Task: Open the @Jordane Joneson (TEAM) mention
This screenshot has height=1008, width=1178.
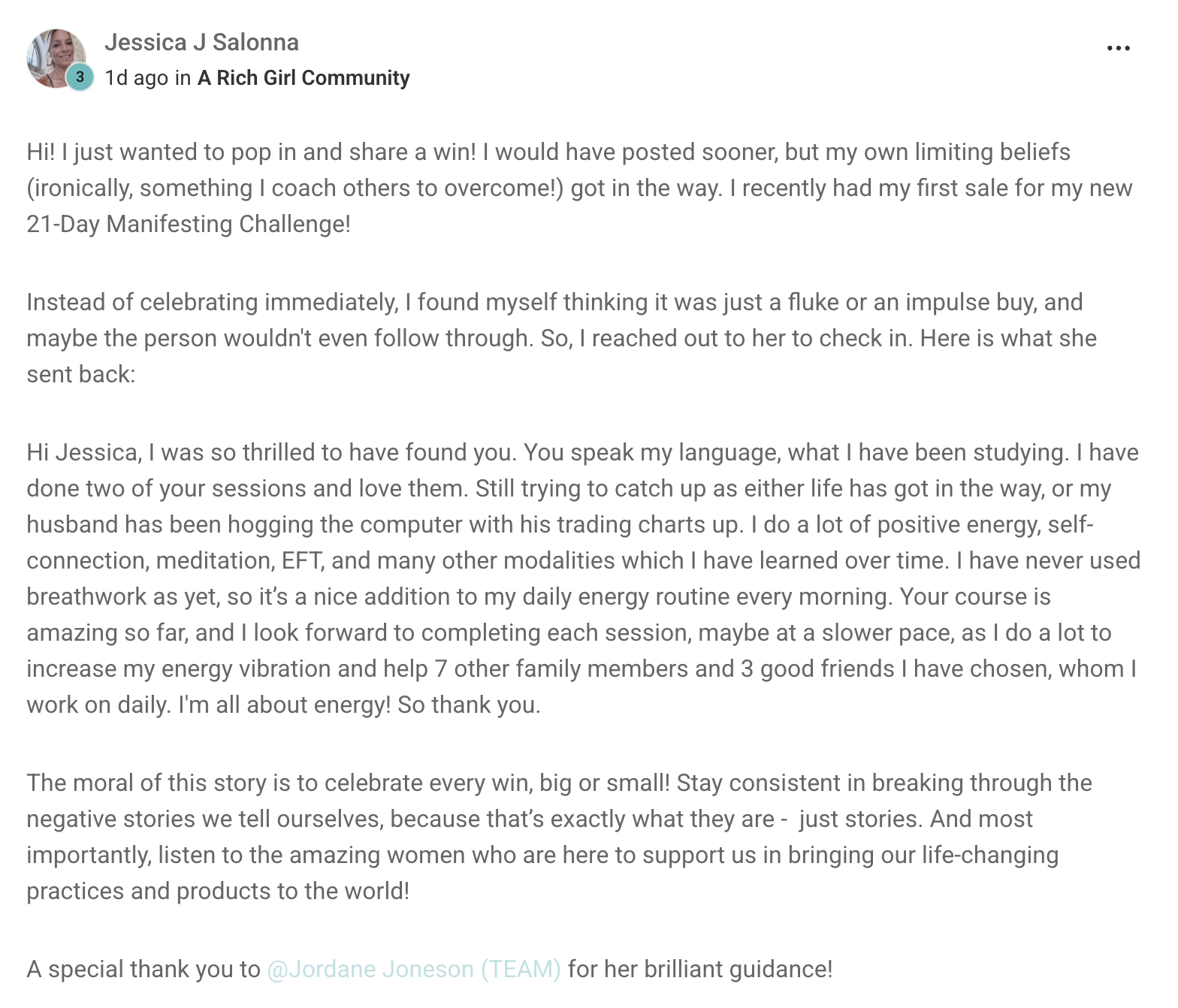Action: tap(414, 969)
